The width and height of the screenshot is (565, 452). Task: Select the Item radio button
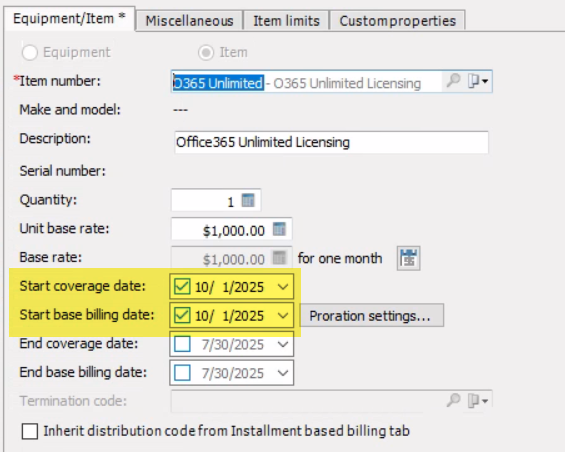click(x=206, y=53)
